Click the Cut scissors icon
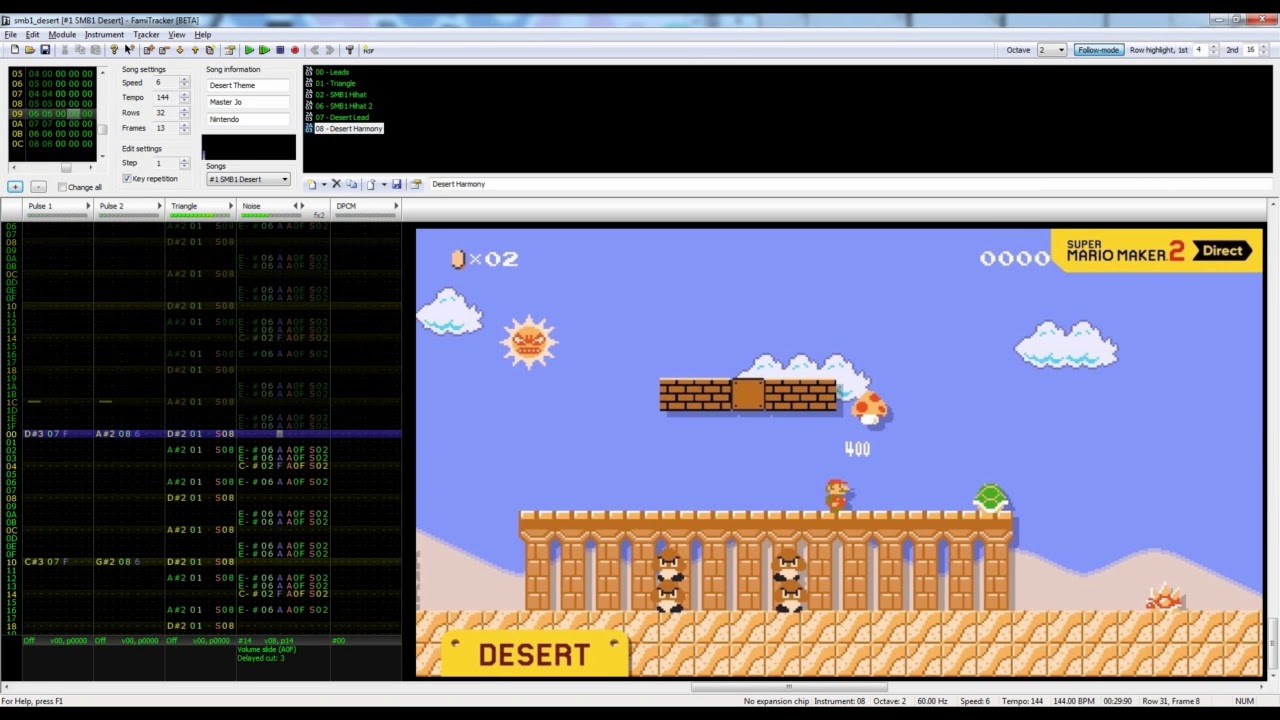Viewport: 1280px width, 720px height. (65, 50)
